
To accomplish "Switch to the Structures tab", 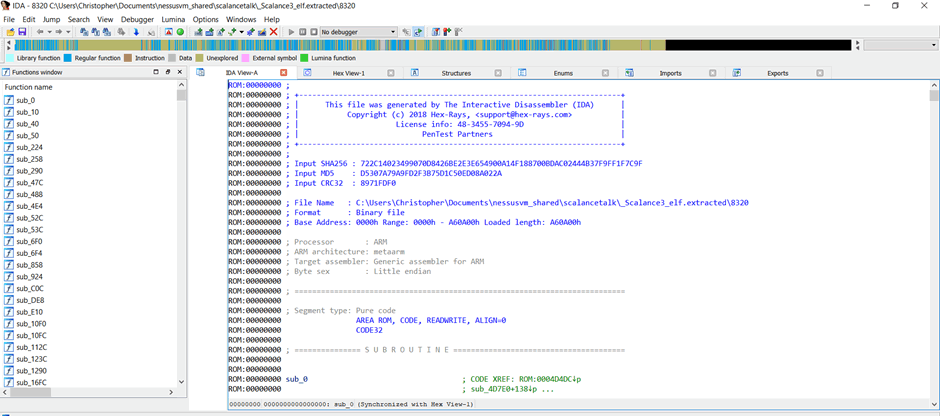I will [x=456, y=73].
